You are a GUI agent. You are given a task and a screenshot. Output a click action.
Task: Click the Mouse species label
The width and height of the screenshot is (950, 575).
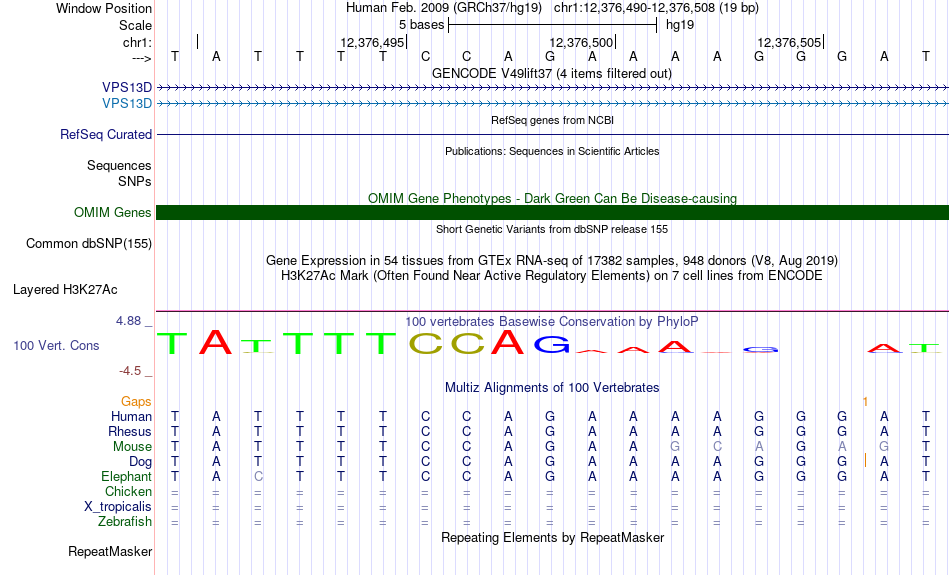pyautogui.click(x=132, y=447)
